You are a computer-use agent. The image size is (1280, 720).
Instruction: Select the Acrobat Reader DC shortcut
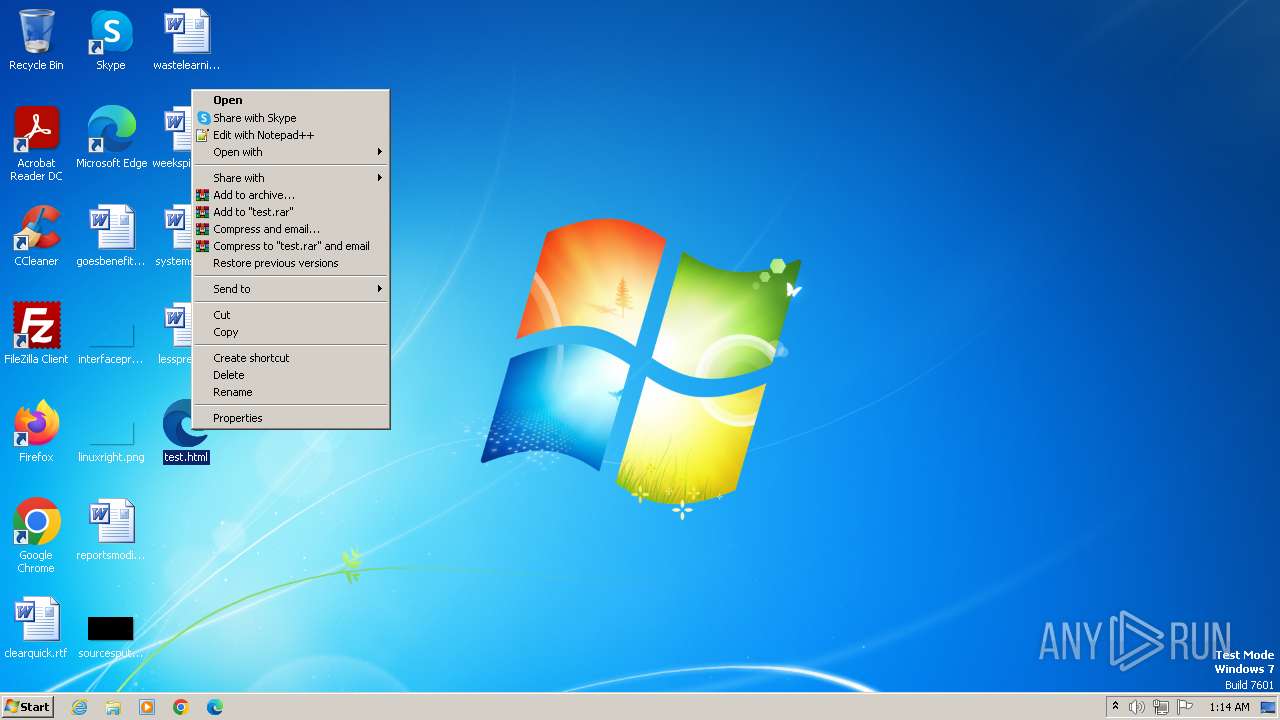click(x=36, y=143)
